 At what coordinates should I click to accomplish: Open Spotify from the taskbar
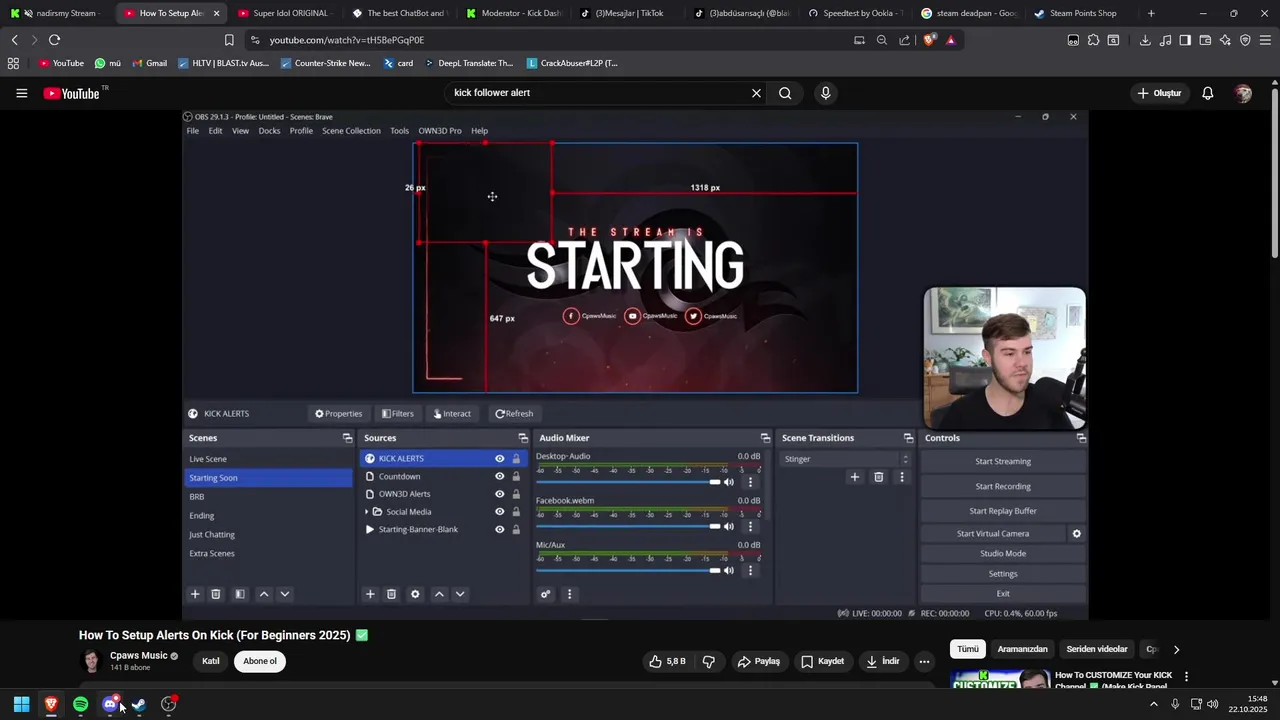click(x=80, y=704)
